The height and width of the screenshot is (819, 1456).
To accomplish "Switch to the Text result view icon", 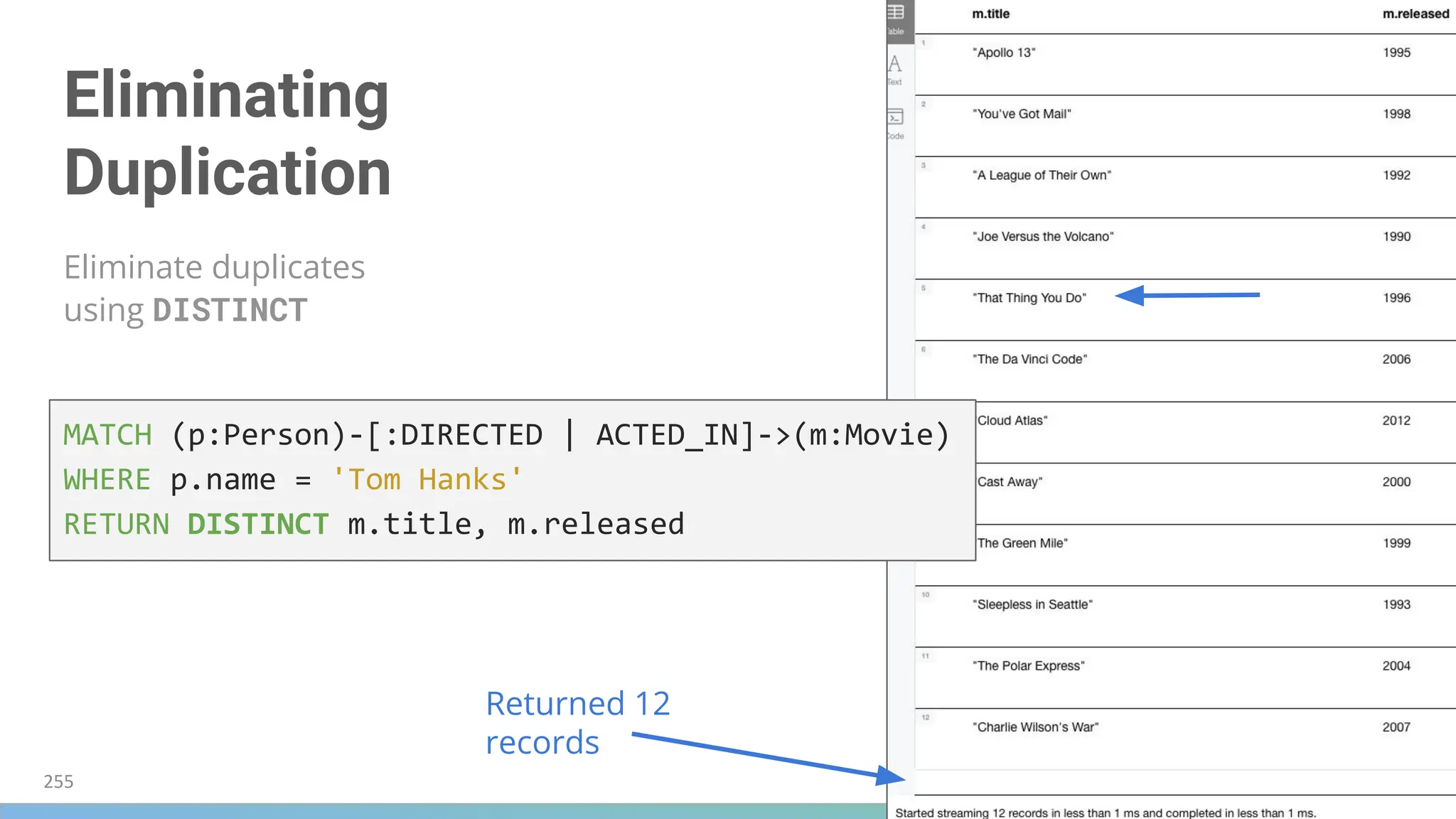I will pos(895,70).
